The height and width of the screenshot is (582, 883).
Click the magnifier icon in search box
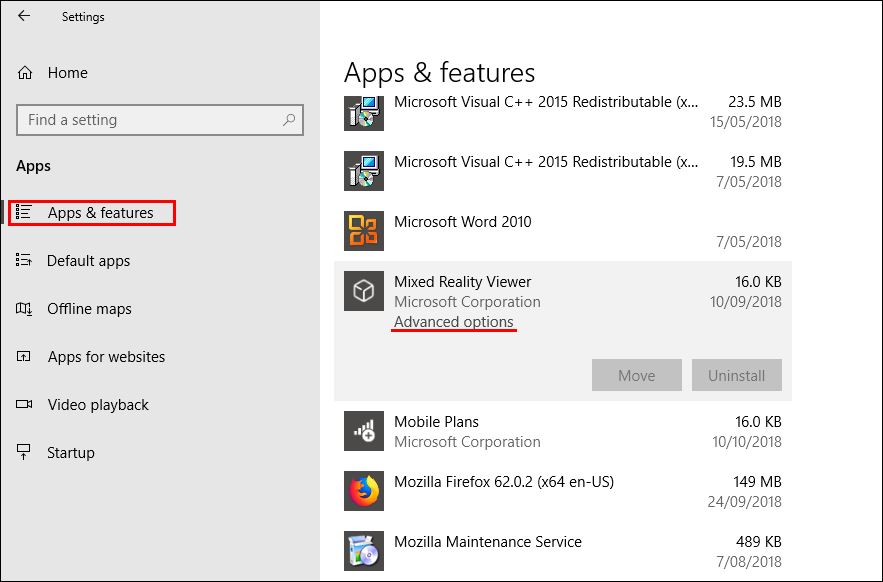[x=289, y=119]
